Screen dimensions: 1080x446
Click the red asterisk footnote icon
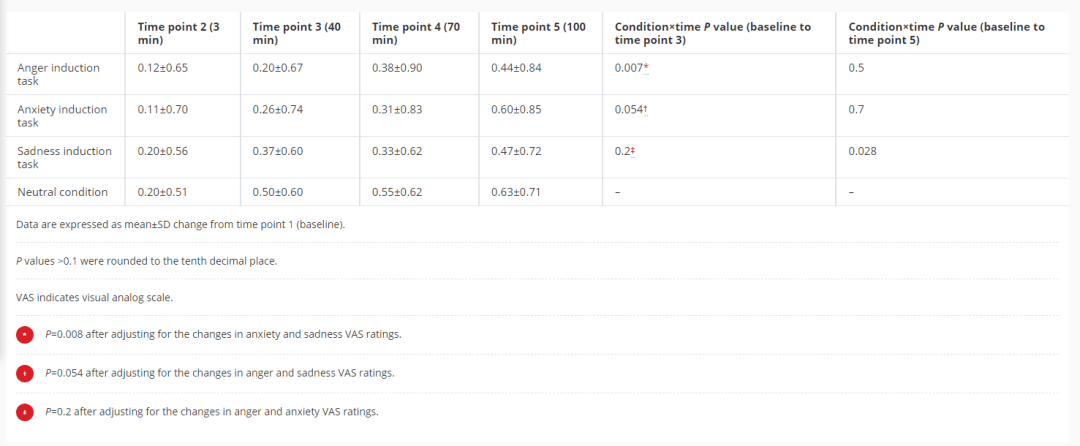(x=26, y=334)
